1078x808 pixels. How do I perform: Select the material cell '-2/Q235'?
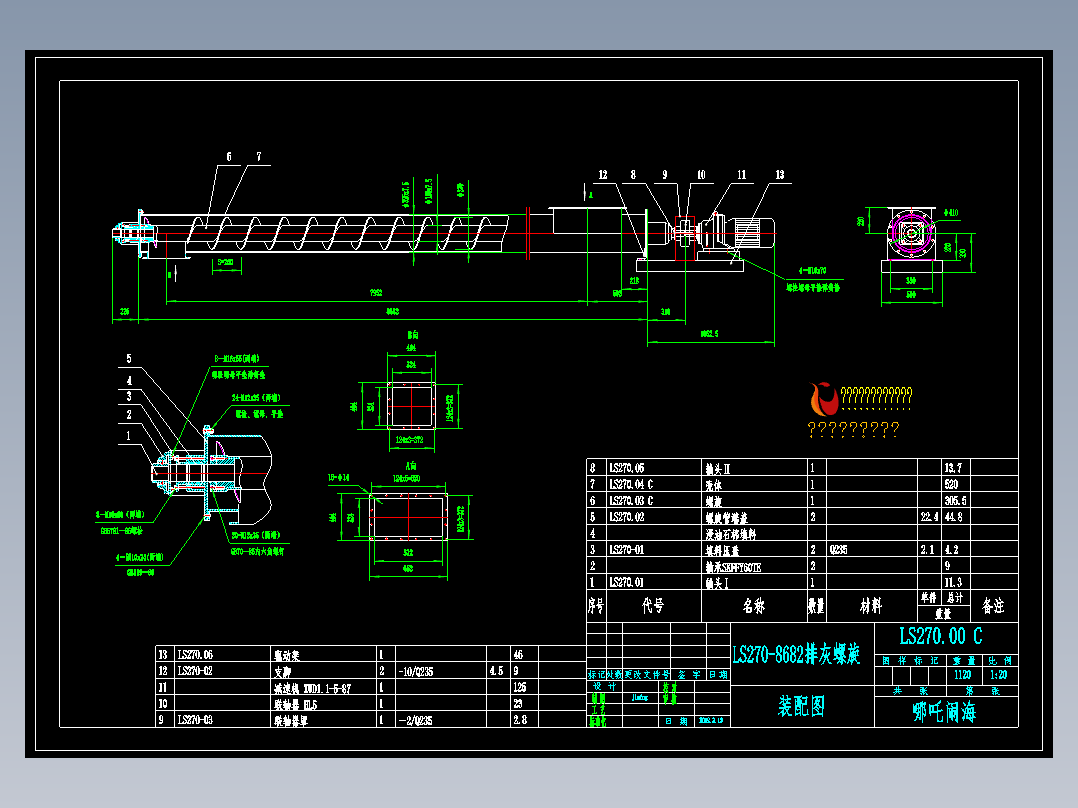[415, 720]
